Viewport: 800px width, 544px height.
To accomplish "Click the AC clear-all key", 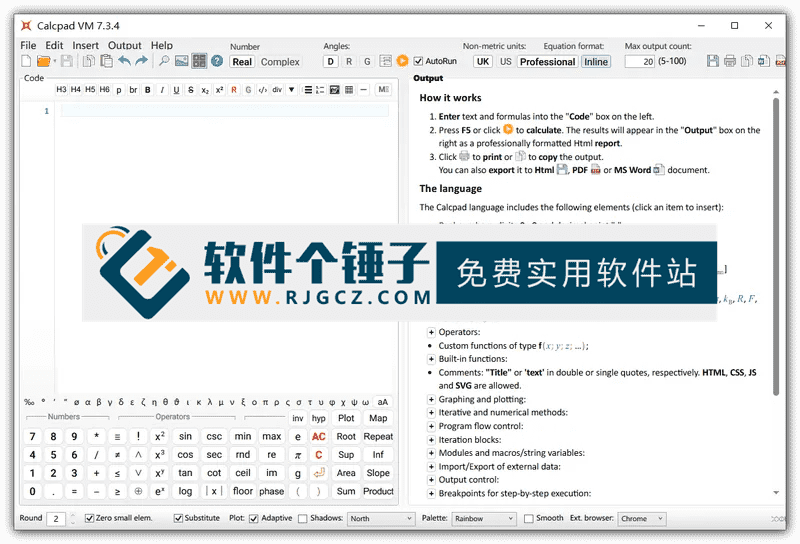I will (x=318, y=436).
